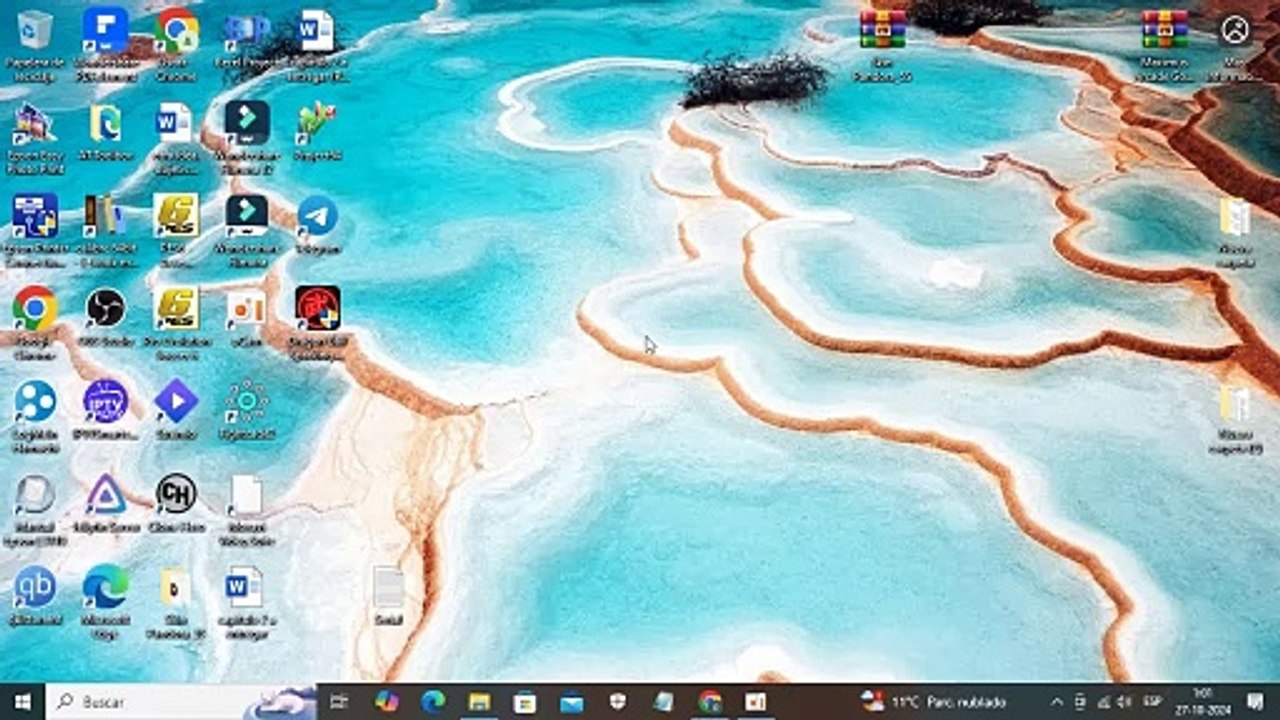The image size is (1280, 720).
Task: Open the Microsoft Edge desktop shortcut
Action: (105, 587)
